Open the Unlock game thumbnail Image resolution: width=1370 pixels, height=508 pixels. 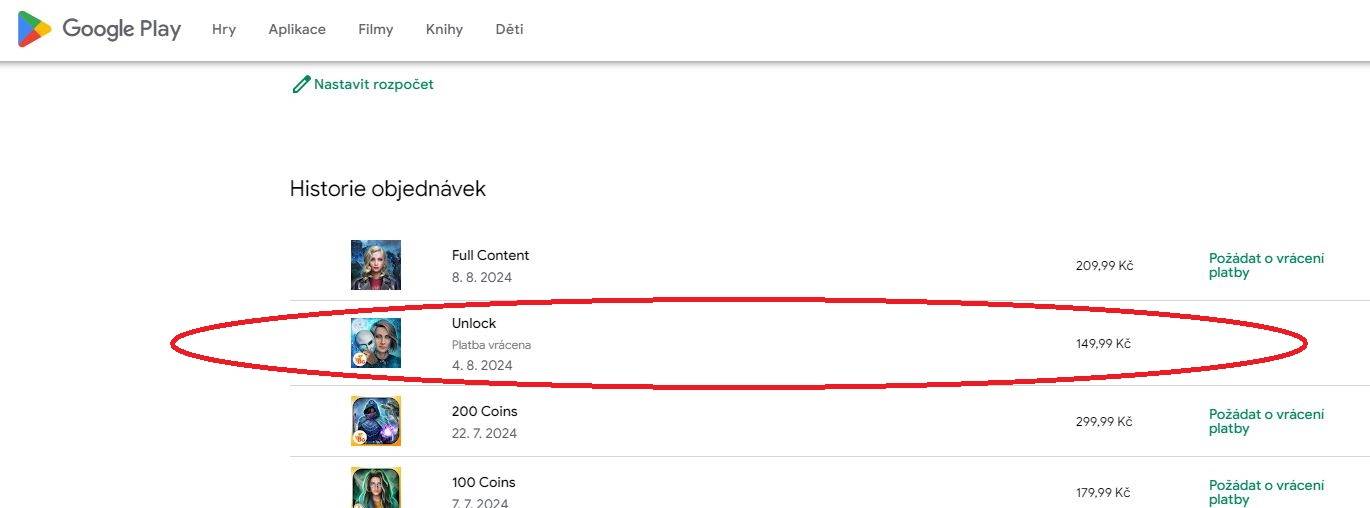point(376,343)
